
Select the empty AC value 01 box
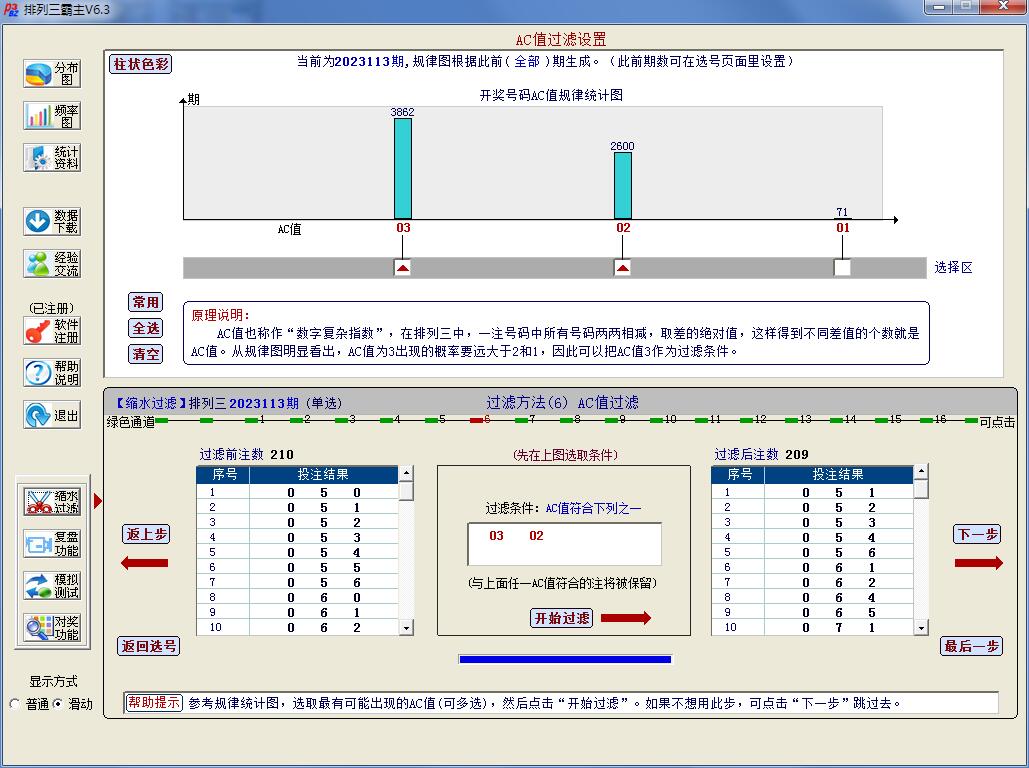click(842, 268)
